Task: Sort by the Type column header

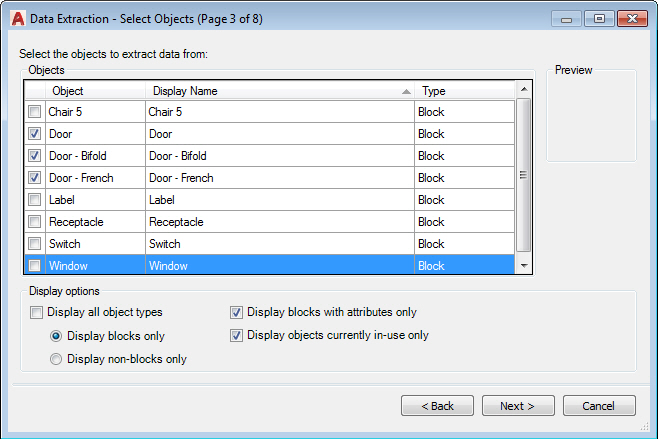Action: point(465,91)
